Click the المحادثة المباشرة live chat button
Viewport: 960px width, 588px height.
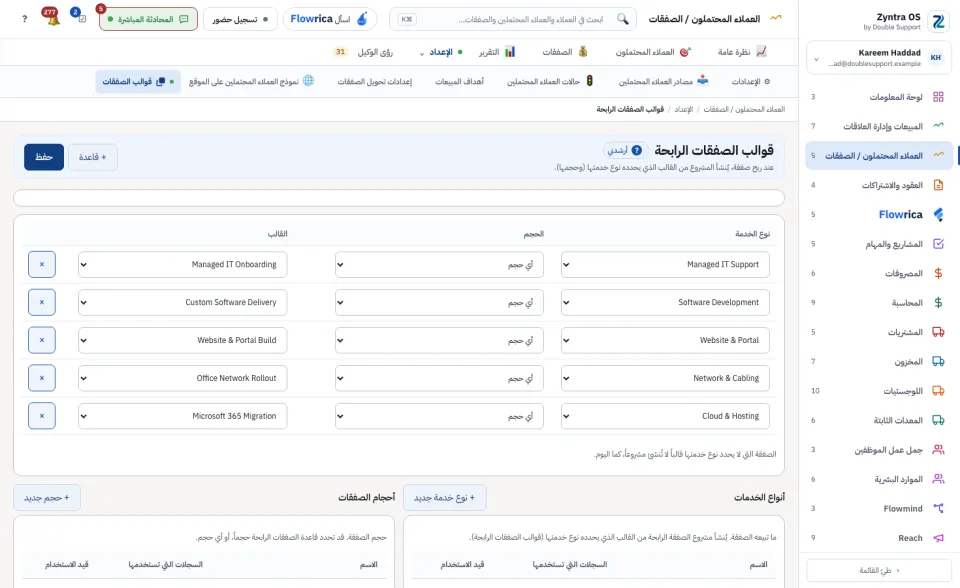(x=148, y=19)
